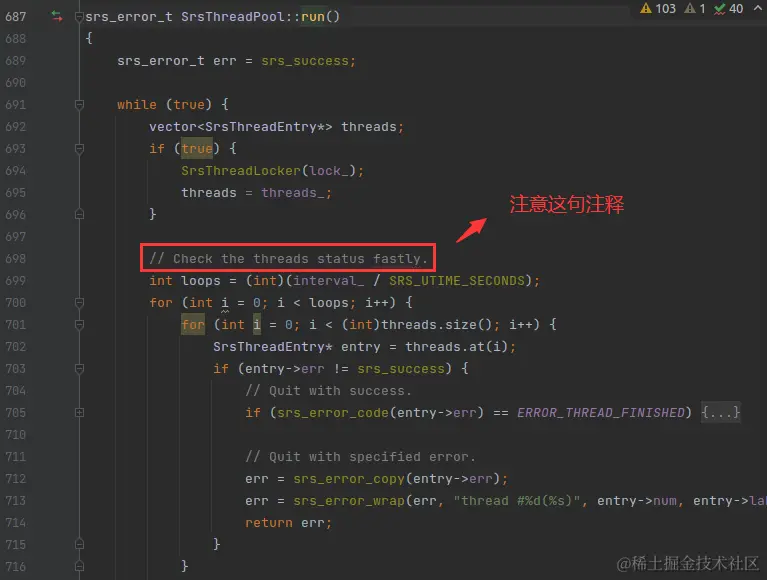Click line number 714 in the gutter
767x580 pixels.
click(x=15, y=522)
